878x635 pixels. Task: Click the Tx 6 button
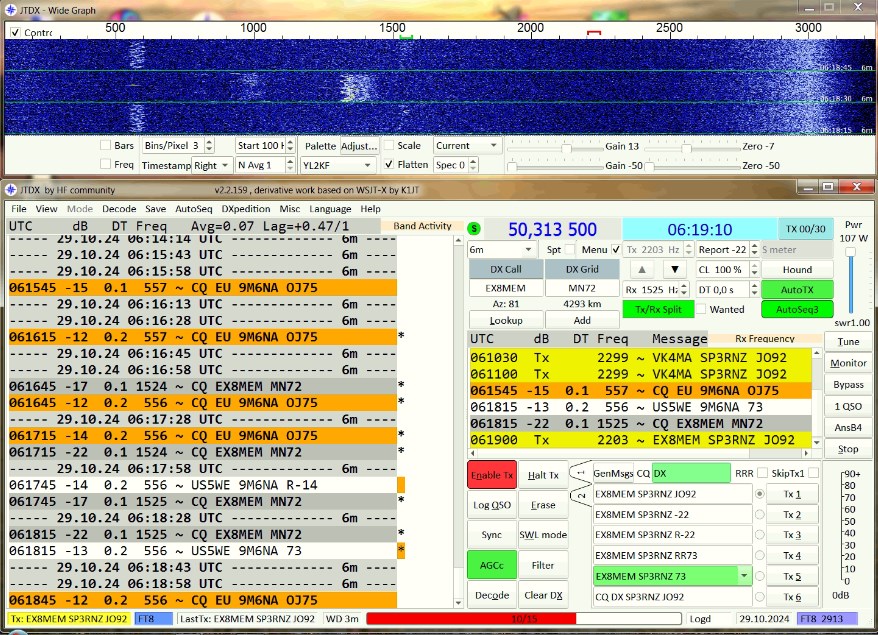[x=792, y=596]
